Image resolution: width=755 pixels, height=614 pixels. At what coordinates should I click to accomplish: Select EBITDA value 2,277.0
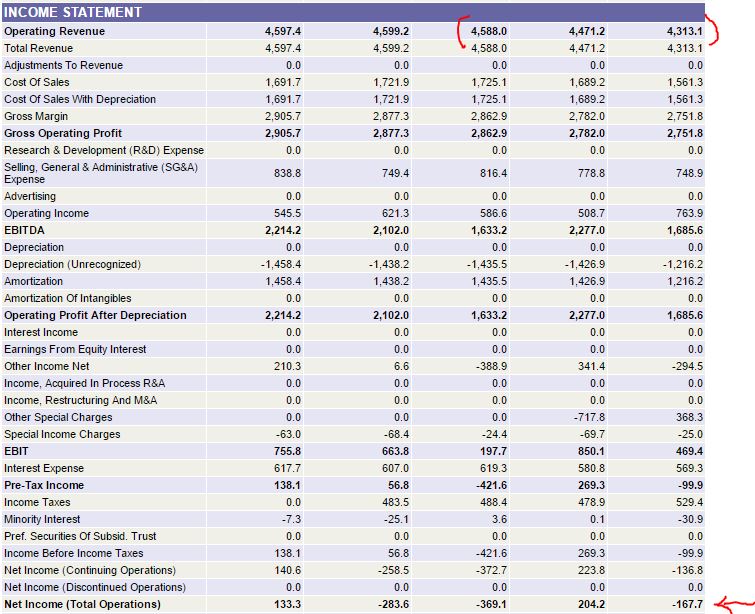click(586, 230)
